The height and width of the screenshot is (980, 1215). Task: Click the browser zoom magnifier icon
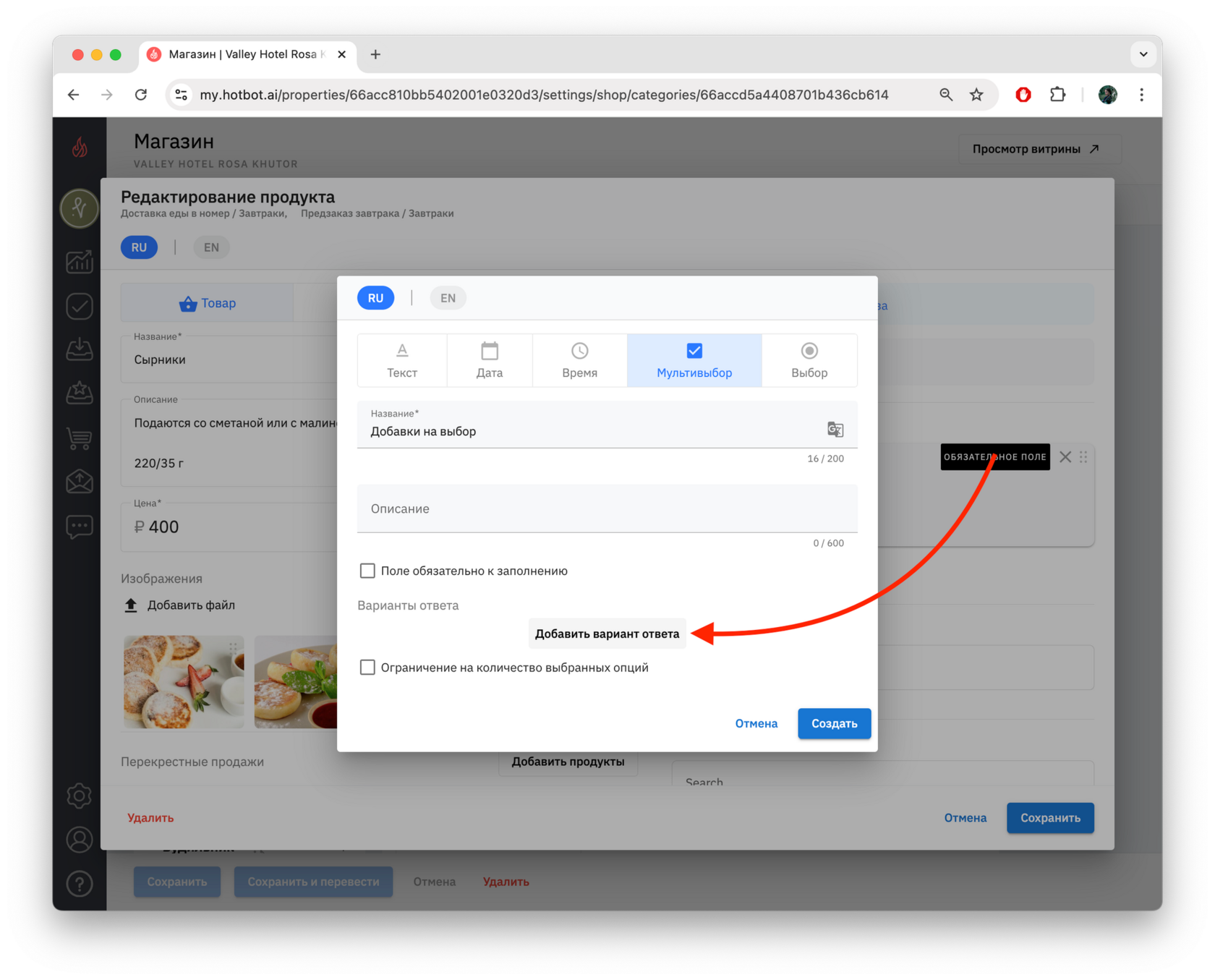click(x=946, y=95)
